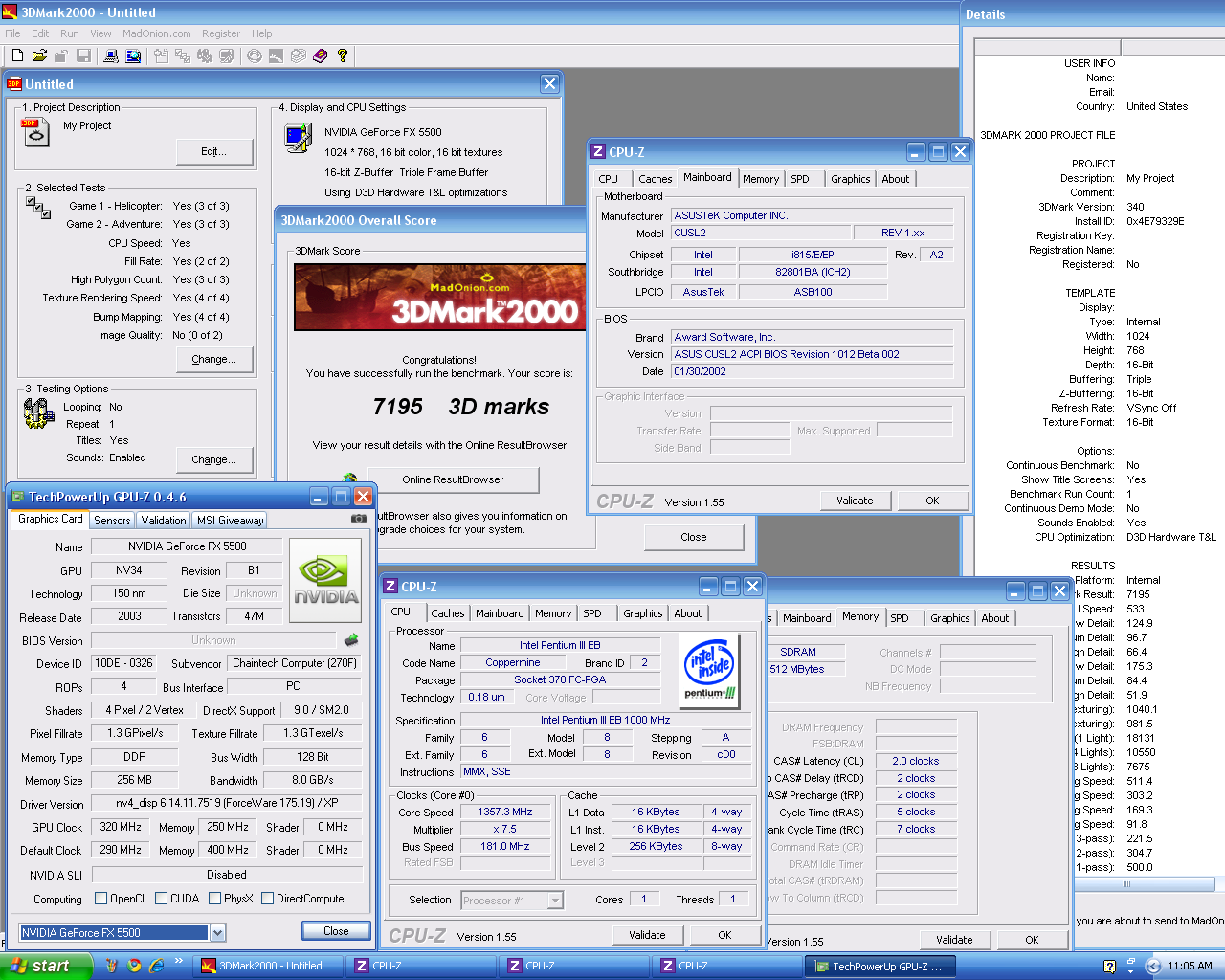Click the BIOS save icon in GPU-Z
1225x980 pixels.
[x=351, y=639]
